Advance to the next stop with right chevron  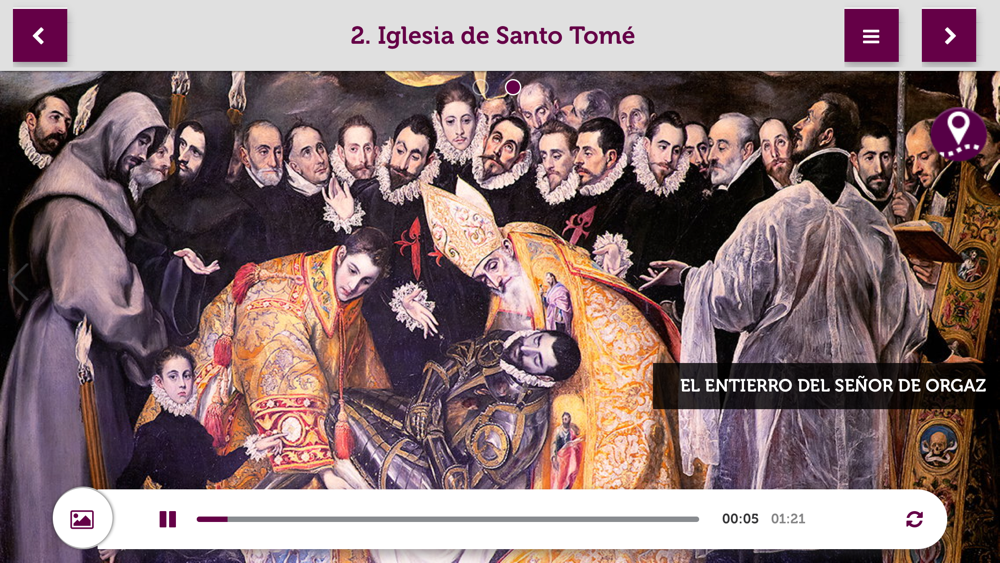click(x=948, y=36)
